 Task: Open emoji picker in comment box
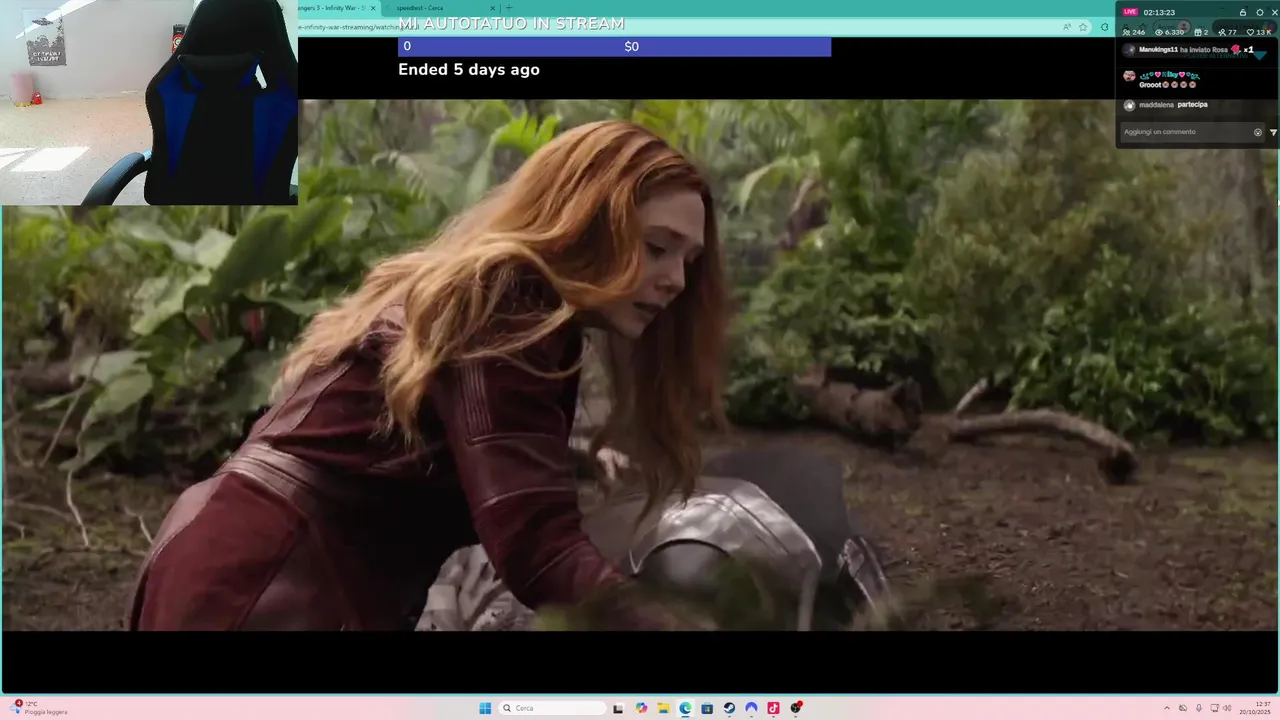pos(1258,132)
